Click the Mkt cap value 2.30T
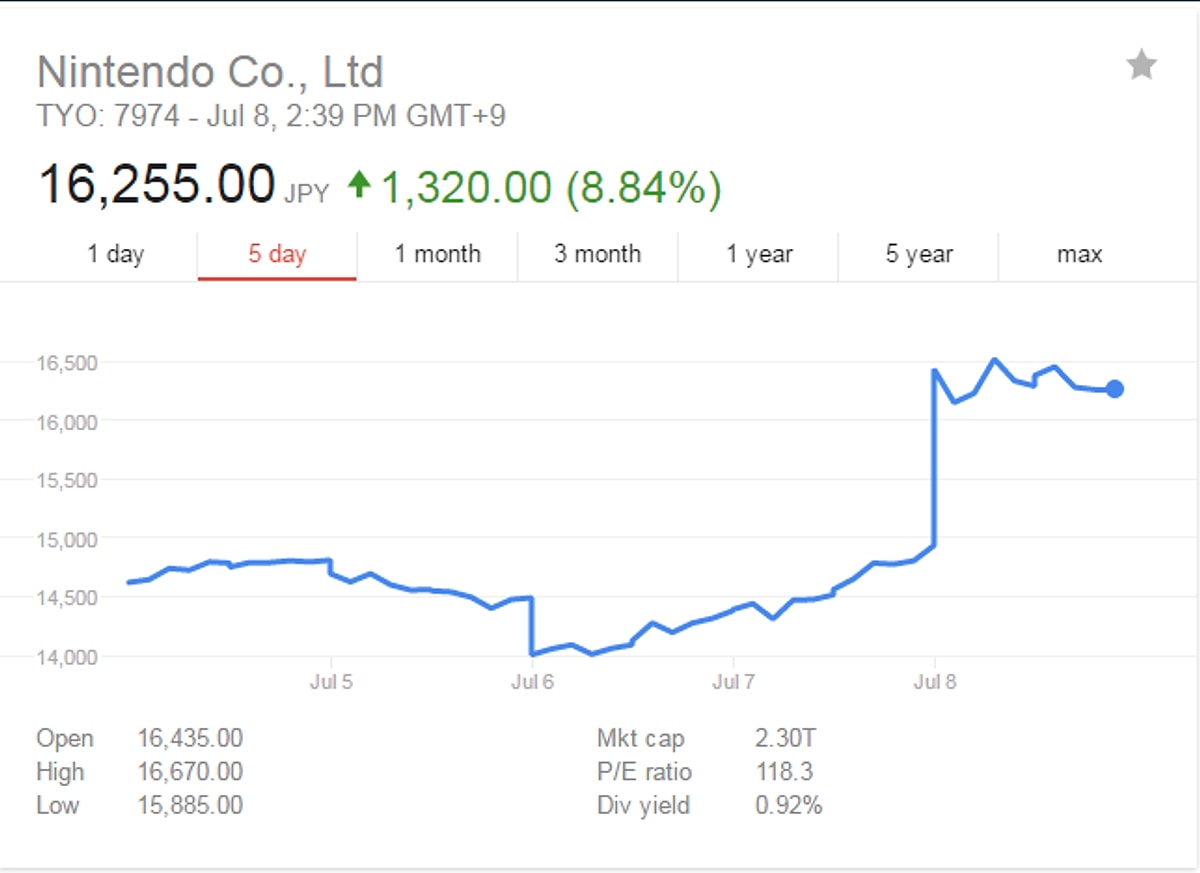Screen dimensions: 1200x873 point(786,739)
